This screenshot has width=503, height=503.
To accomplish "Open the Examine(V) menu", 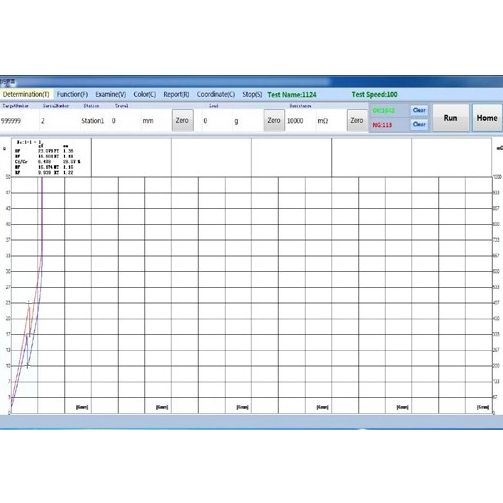I will 111,94.
